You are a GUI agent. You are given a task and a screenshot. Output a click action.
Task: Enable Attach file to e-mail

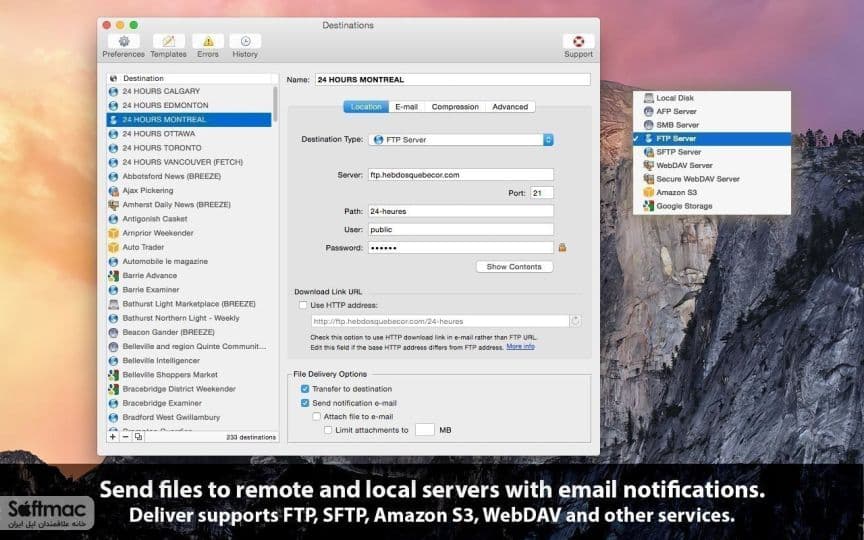(x=316, y=417)
